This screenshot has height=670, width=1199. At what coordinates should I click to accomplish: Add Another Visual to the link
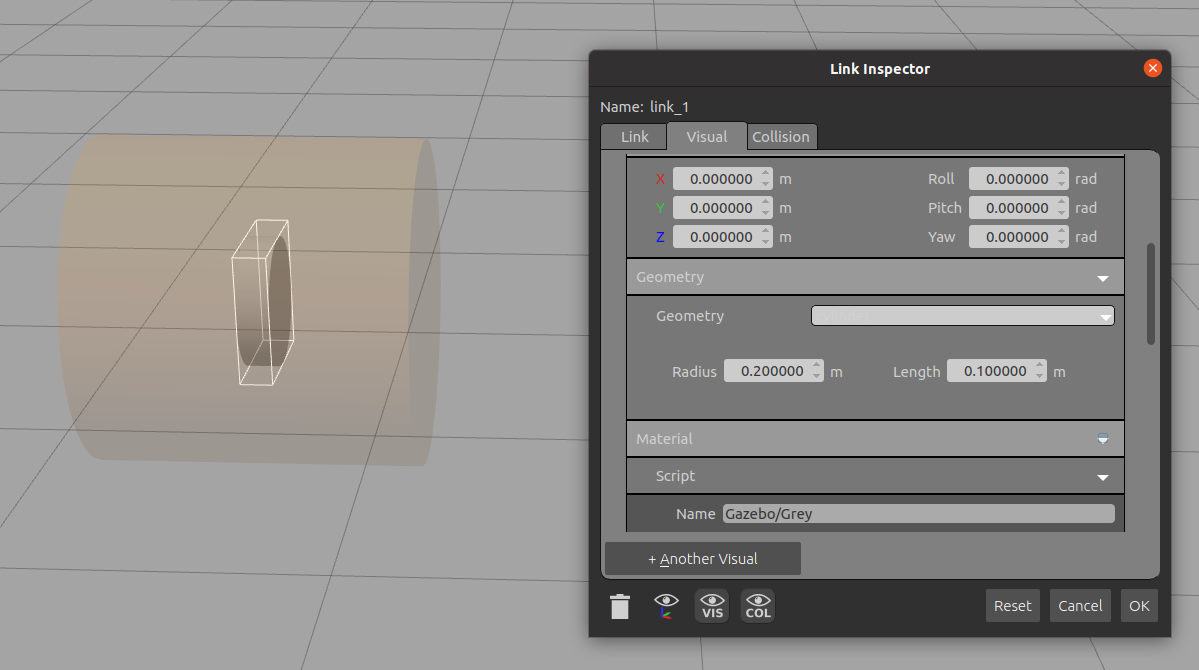[703, 559]
